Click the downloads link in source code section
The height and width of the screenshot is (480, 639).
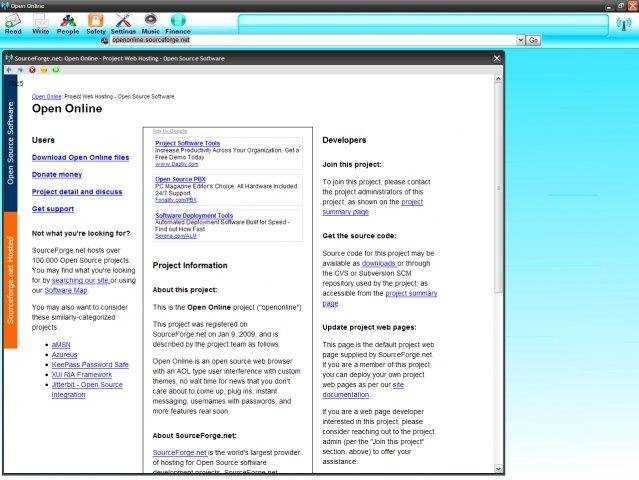(379, 263)
